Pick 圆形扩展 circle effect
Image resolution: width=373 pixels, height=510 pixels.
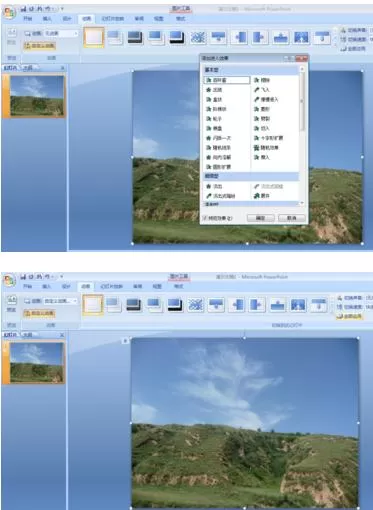click(x=219, y=167)
